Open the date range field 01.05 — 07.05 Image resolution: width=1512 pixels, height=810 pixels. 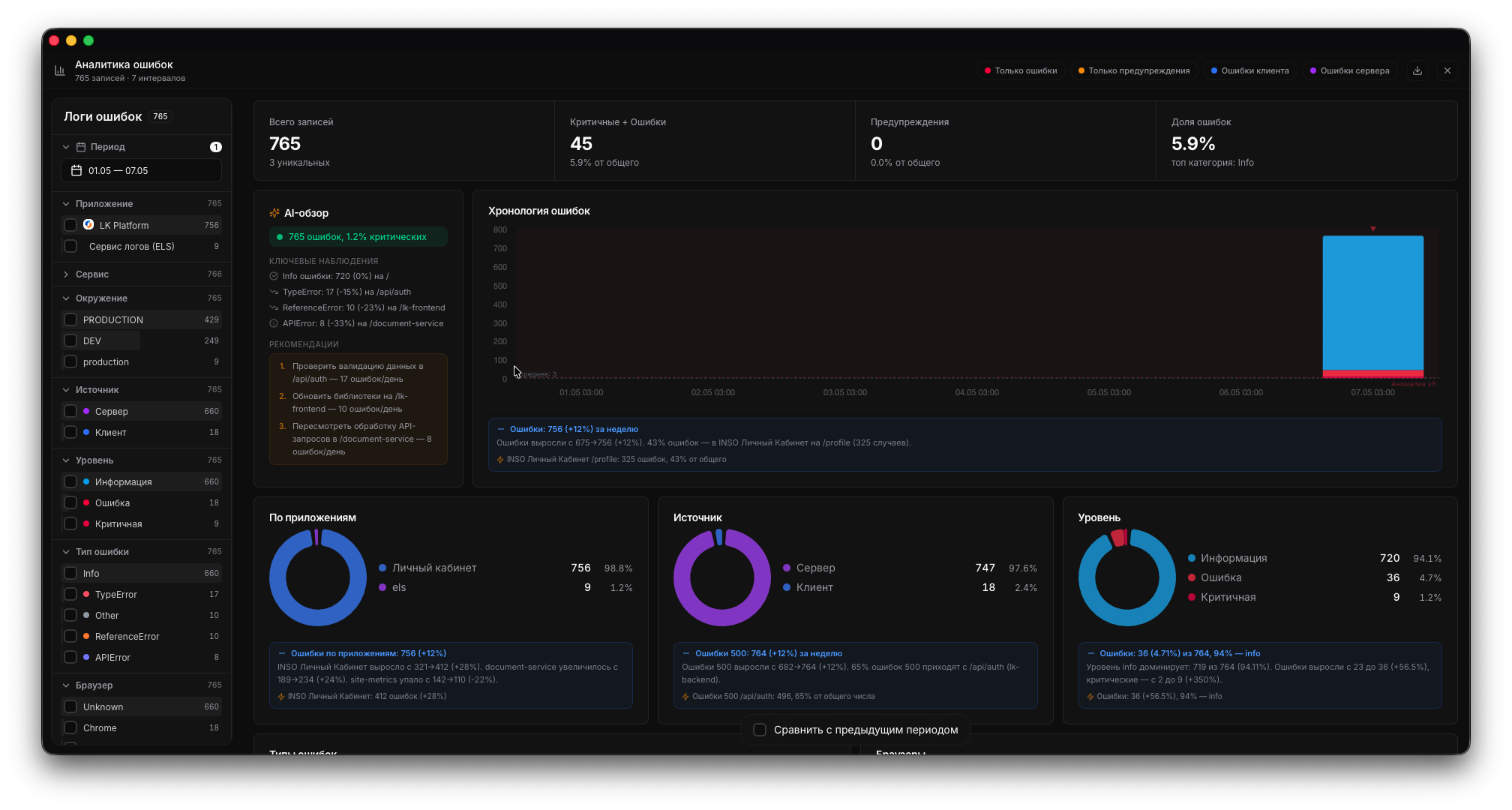[x=141, y=170]
